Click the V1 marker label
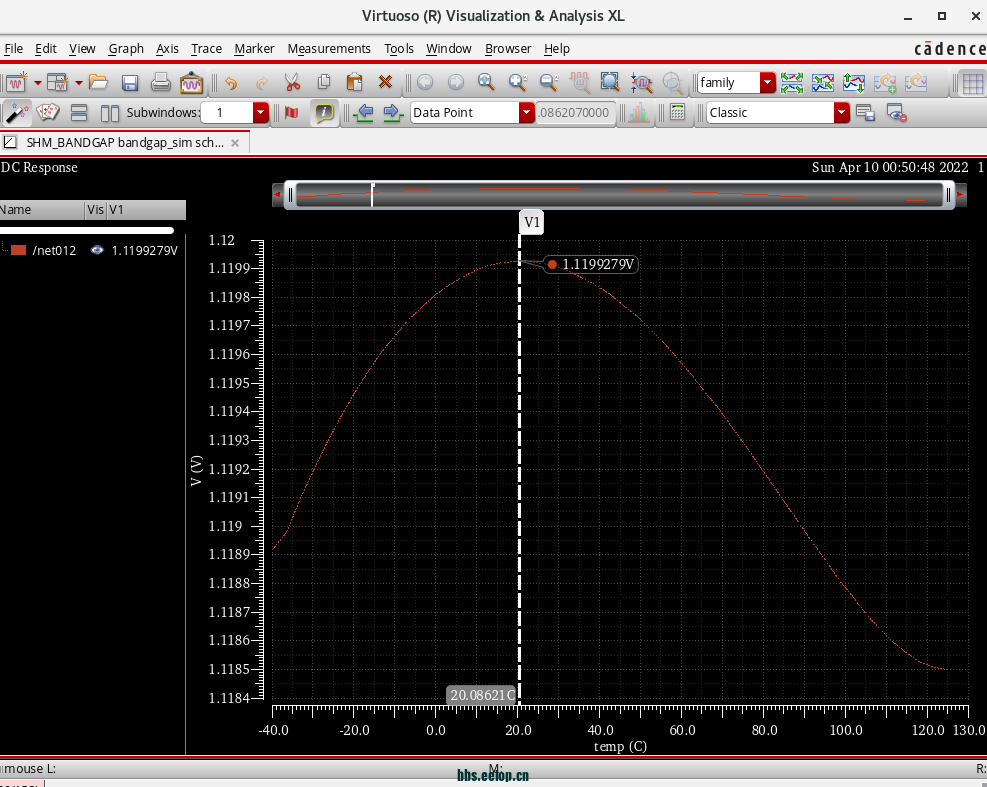This screenshot has height=787, width=987. [x=532, y=222]
